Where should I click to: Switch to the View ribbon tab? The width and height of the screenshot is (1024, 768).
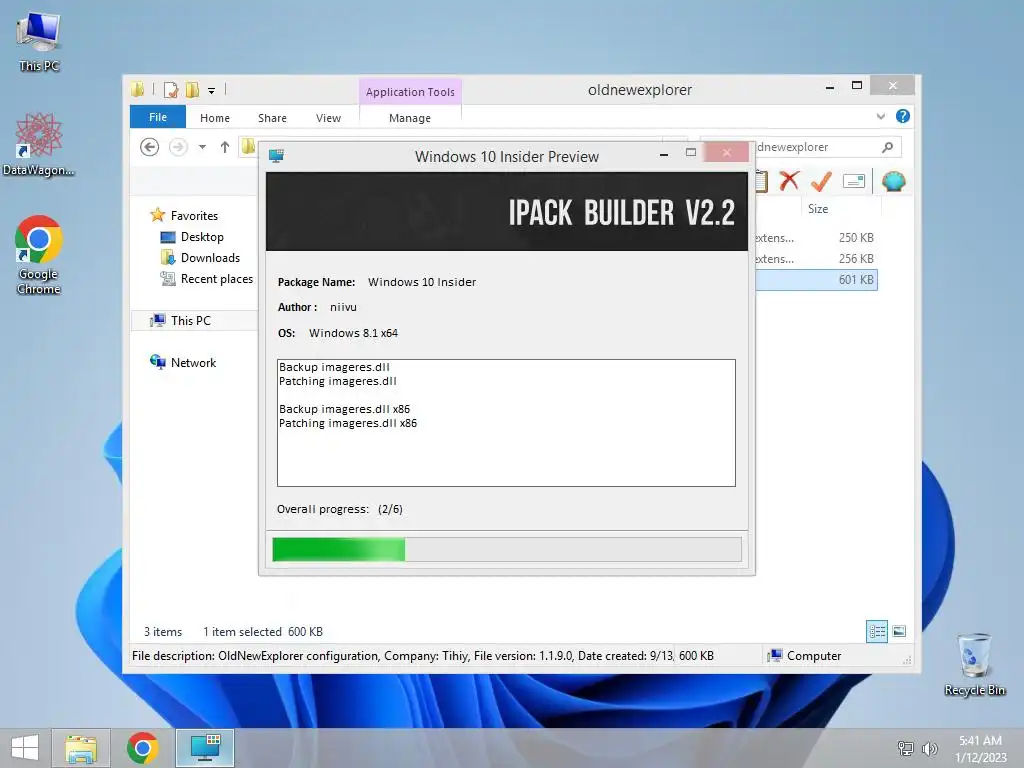(328, 118)
